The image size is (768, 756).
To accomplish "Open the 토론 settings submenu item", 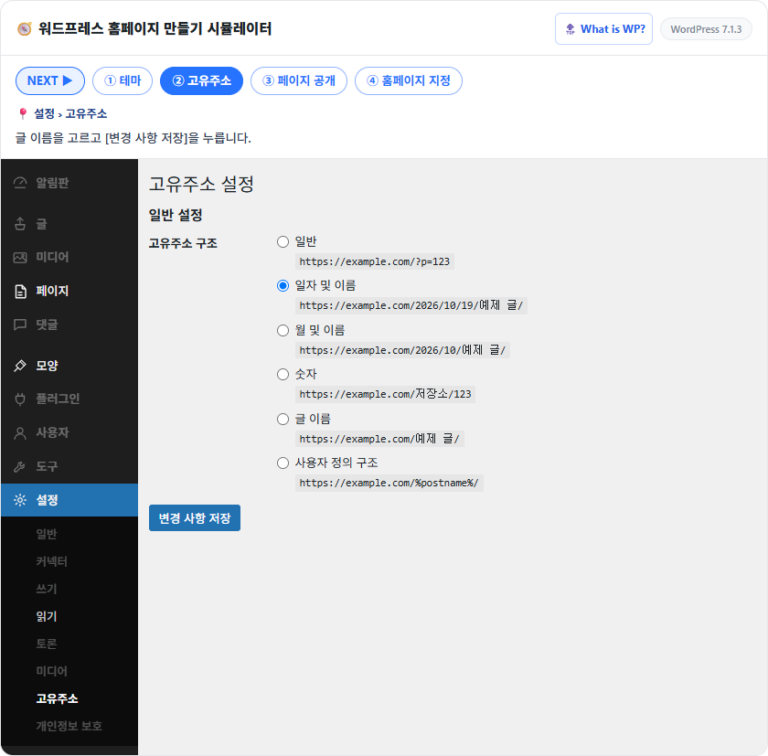I will (x=47, y=644).
